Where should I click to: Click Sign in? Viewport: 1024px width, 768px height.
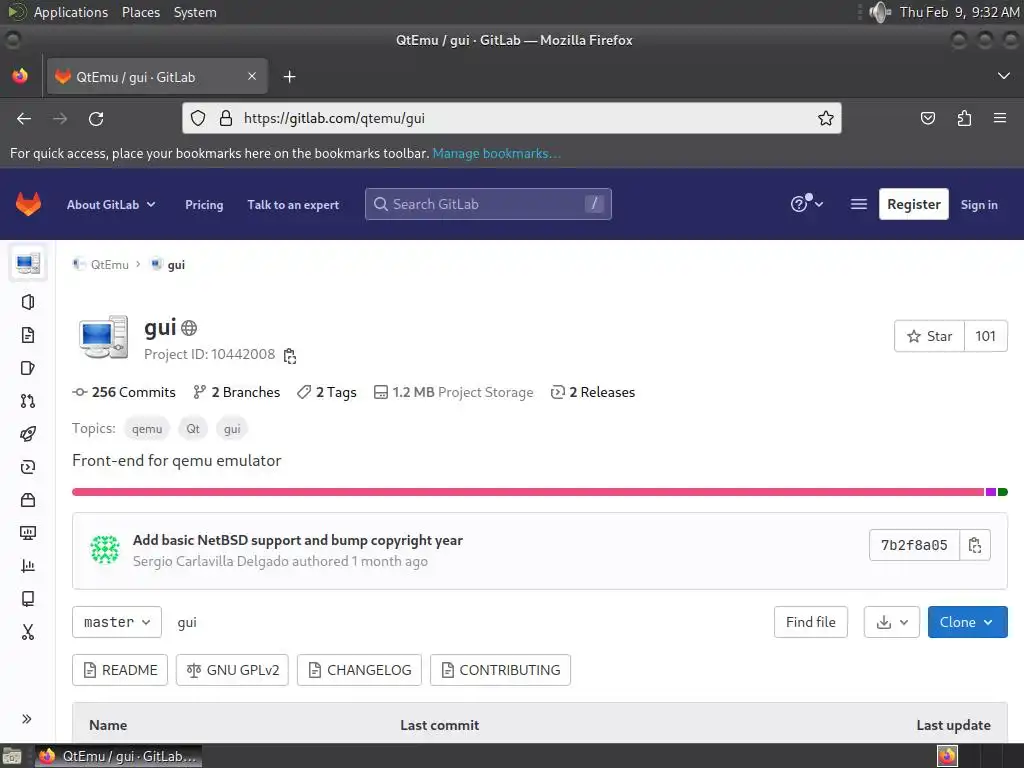(979, 204)
